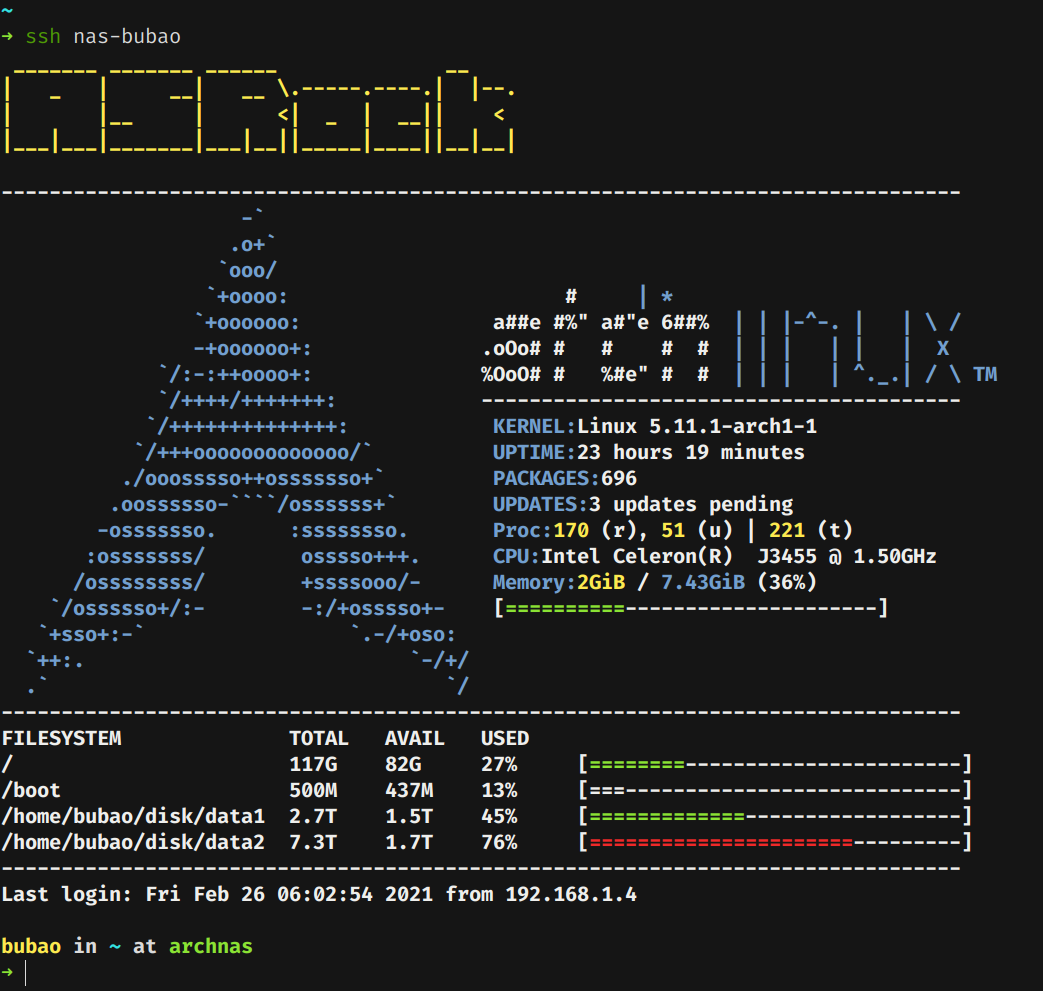Screen dimensions: 1043x991
Task: Click user process count '51'
Action: (673, 530)
